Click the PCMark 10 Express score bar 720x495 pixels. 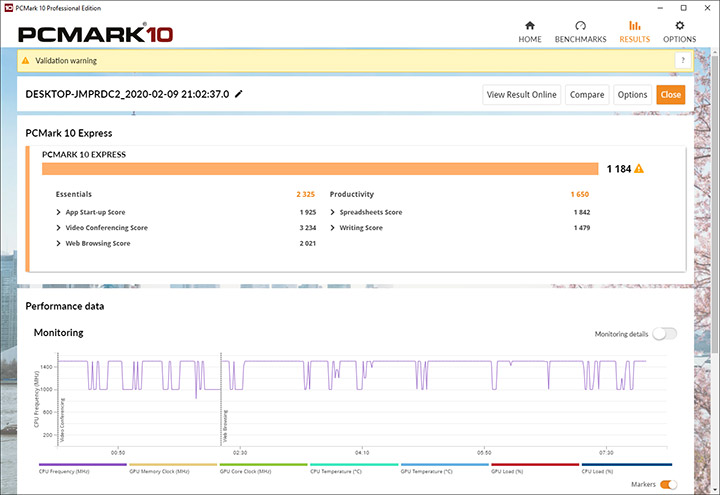click(320, 169)
